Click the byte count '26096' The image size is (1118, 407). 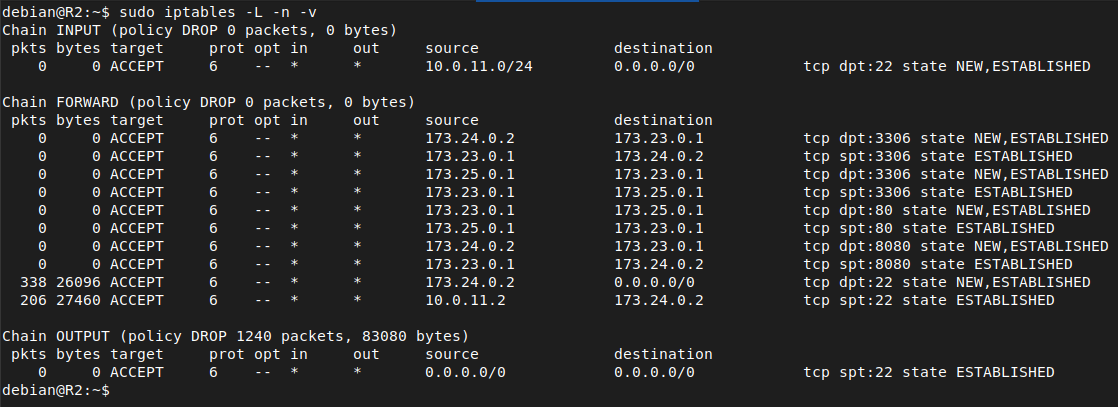coord(78,282)
